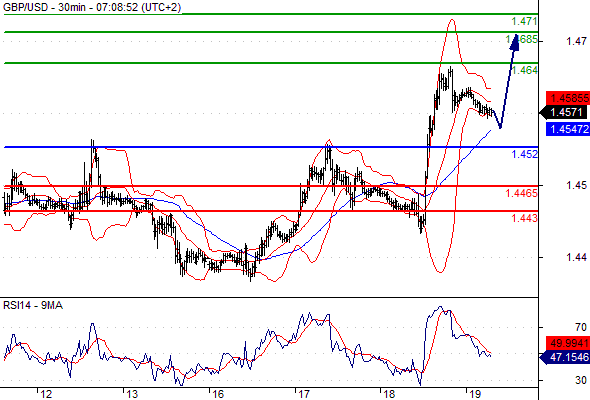The image size is (590, 400).
Task: Click the 1.44 price axis label
Action: click(576, 257)
